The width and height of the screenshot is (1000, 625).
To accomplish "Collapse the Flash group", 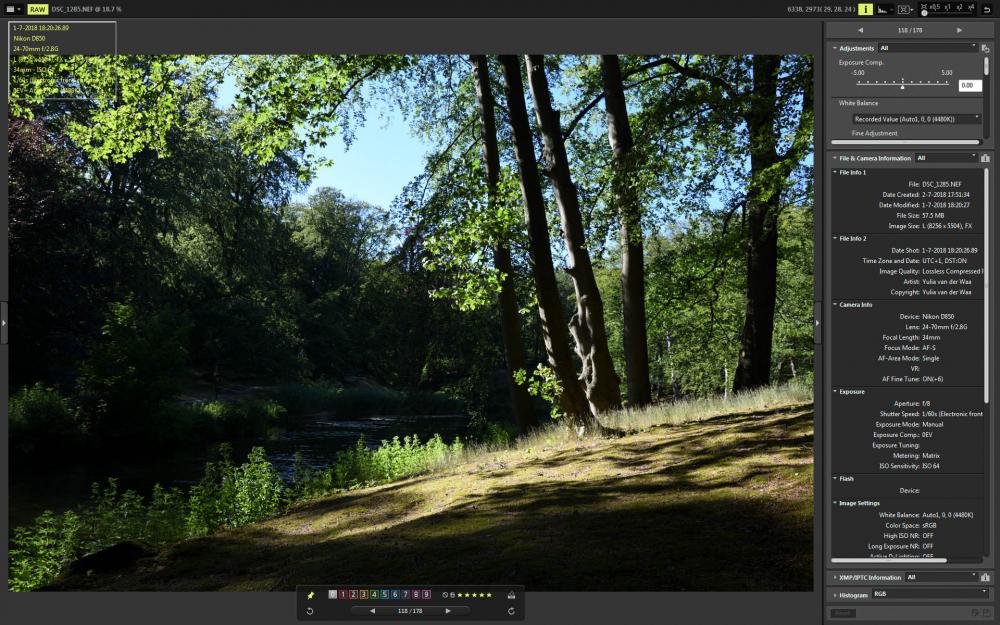I will (835, 478).
